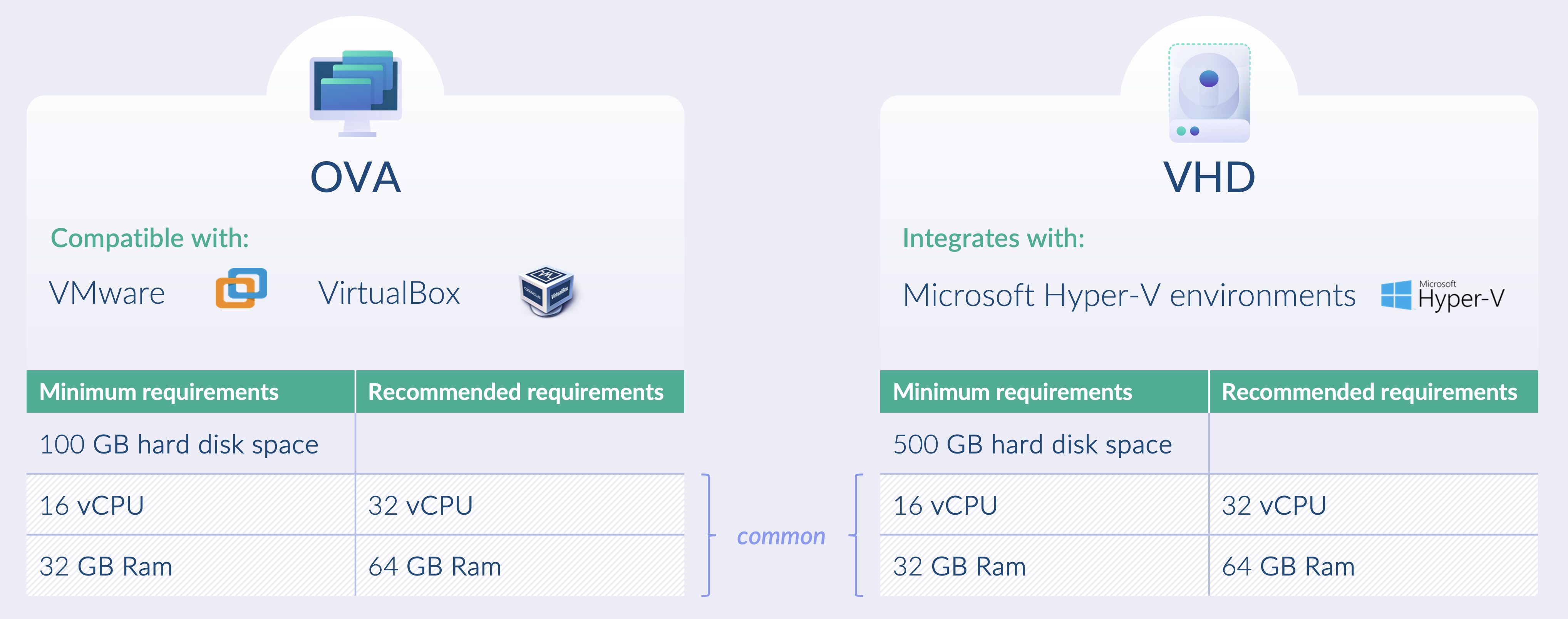This screenshot has height=619, width=1568.
Task: Click the VHD heading title
Action: coord(1209,178)
